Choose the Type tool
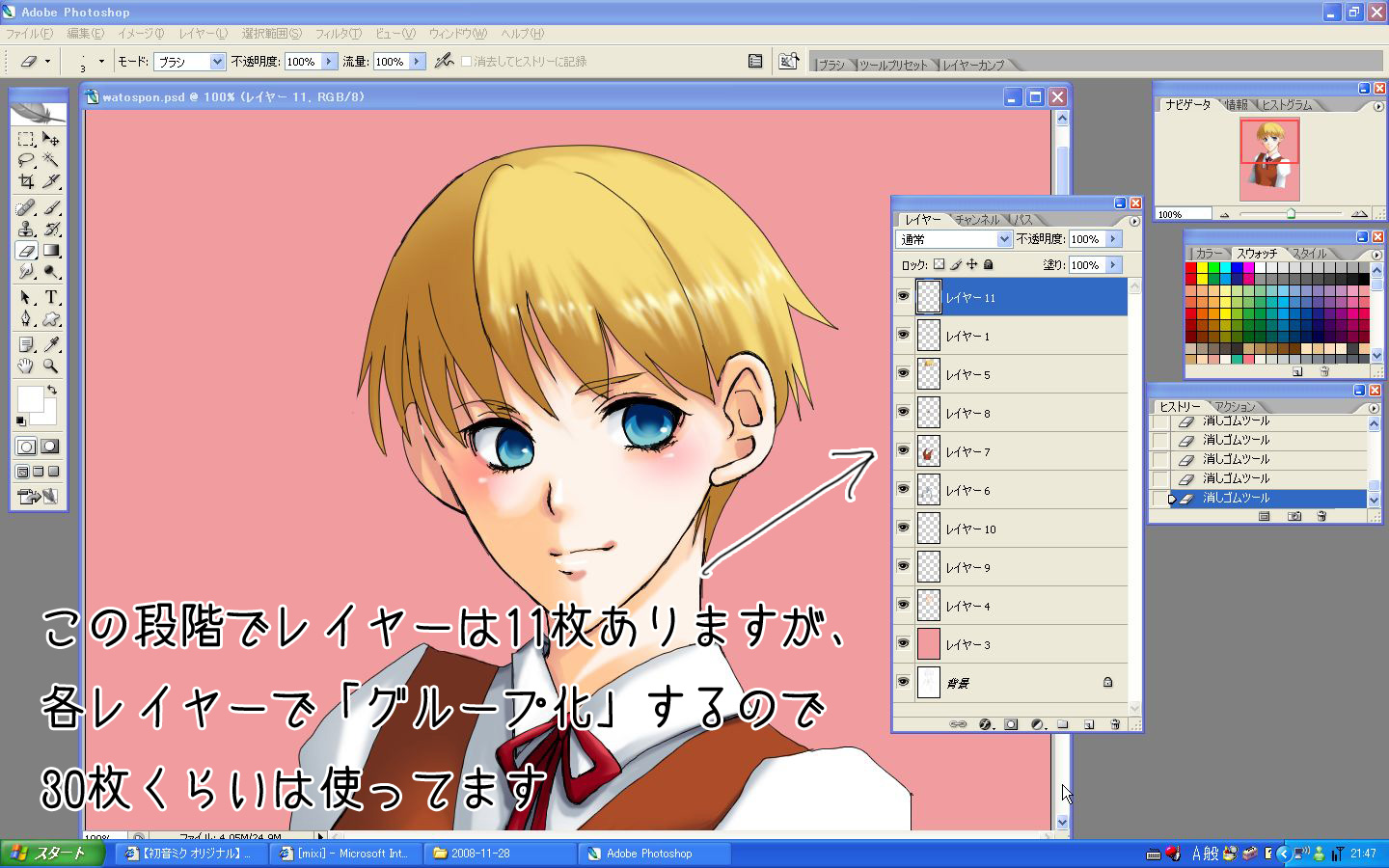 click(51, 297)
